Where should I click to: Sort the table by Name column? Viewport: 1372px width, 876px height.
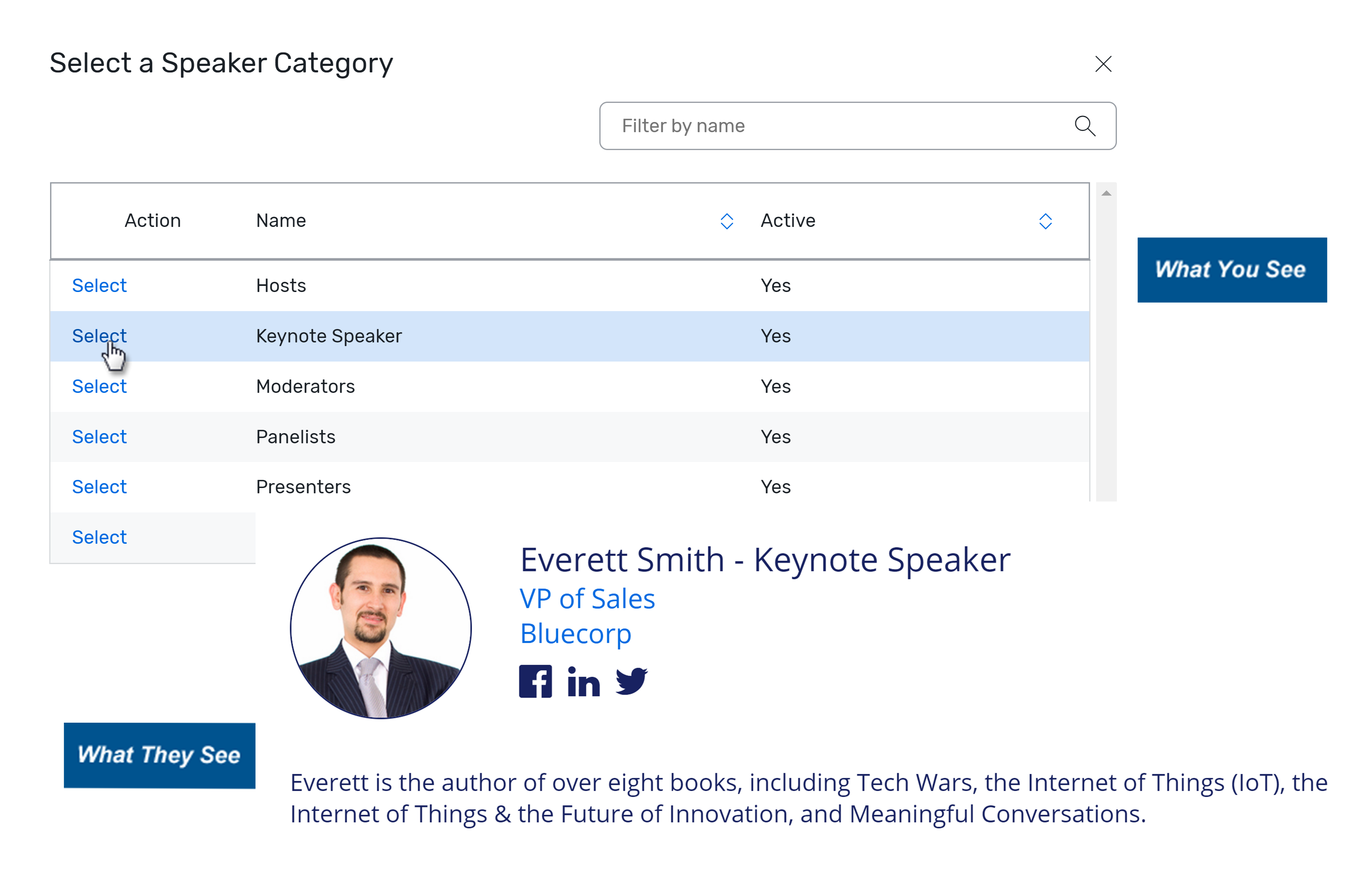[x=726, y=221]
